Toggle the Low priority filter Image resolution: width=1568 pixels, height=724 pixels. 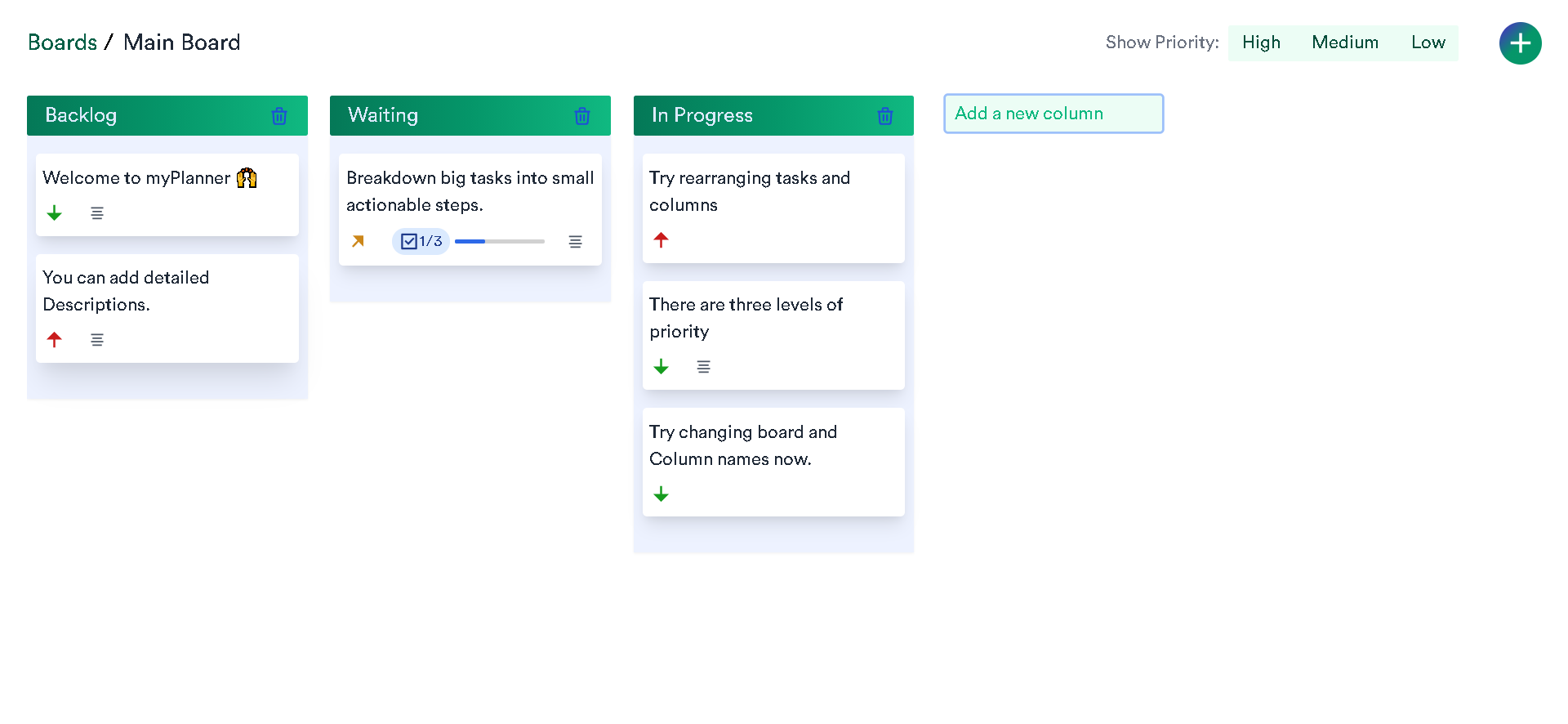pyautogui.click(x=1428, y=42)
